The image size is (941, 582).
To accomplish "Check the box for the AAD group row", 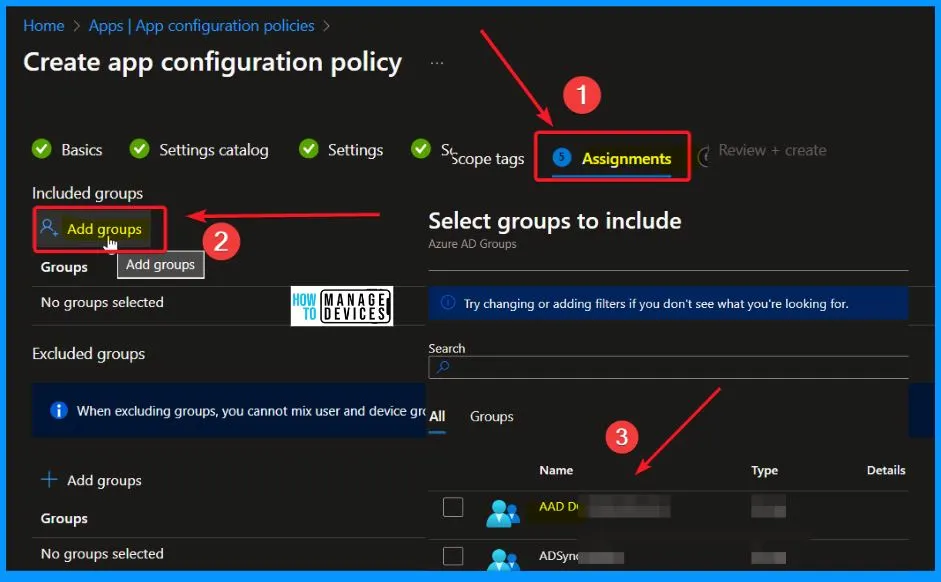I will [453, 507].
